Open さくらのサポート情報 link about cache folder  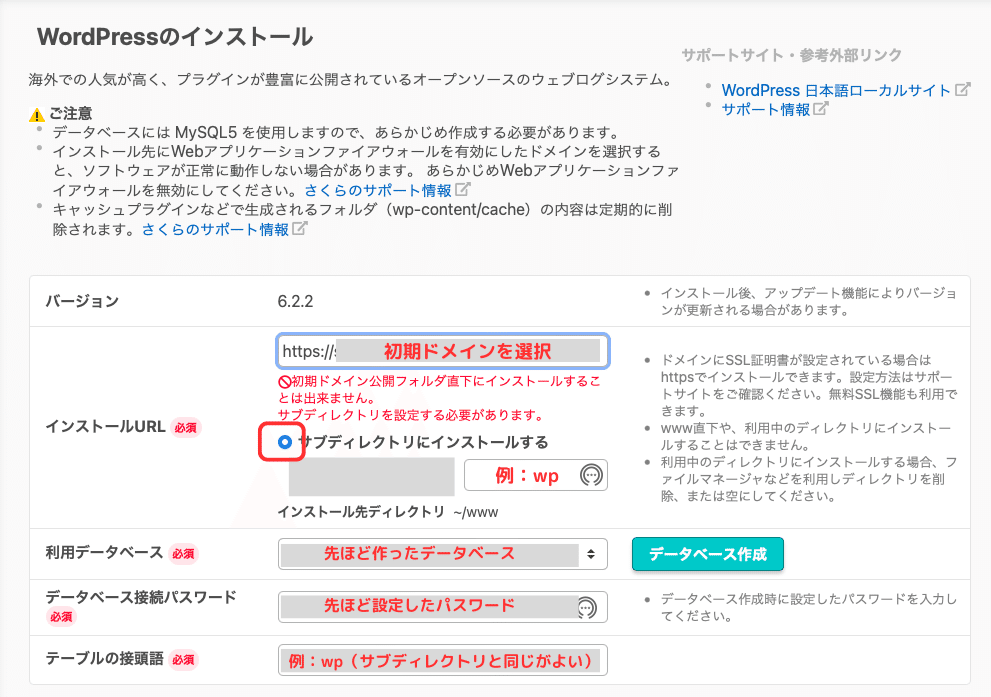pyautogui.click(x=216, y=229)
